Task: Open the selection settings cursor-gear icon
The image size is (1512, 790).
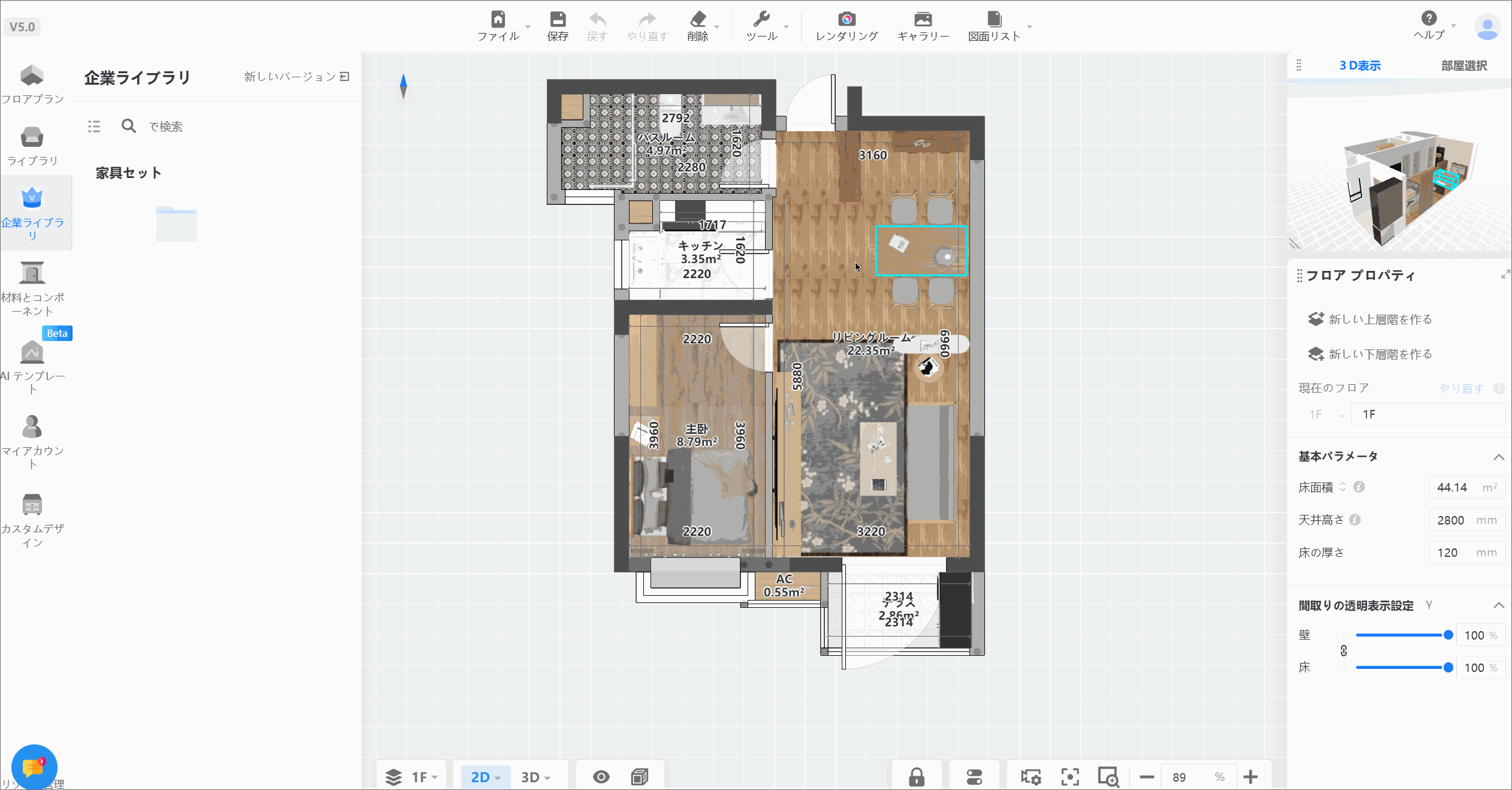Action: click(1031, 777)
